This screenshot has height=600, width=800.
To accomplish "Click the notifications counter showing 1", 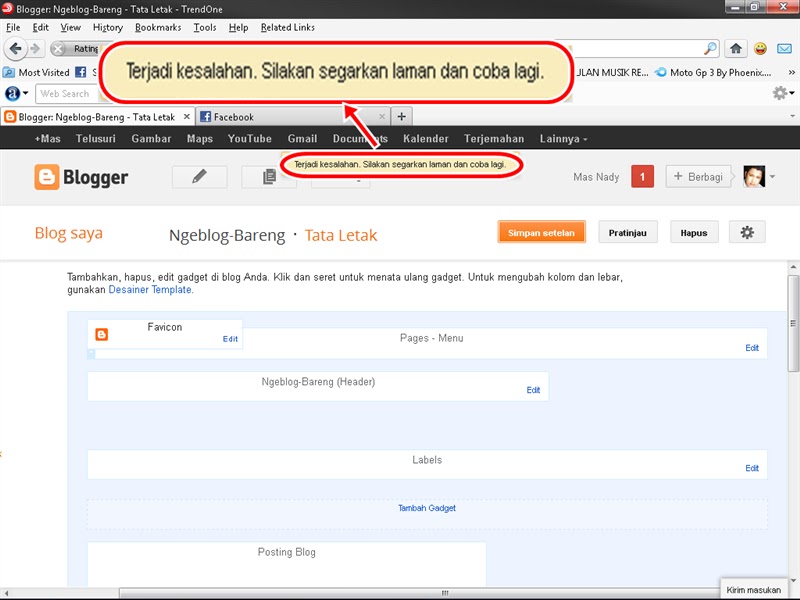I will [x=643, y=177].
